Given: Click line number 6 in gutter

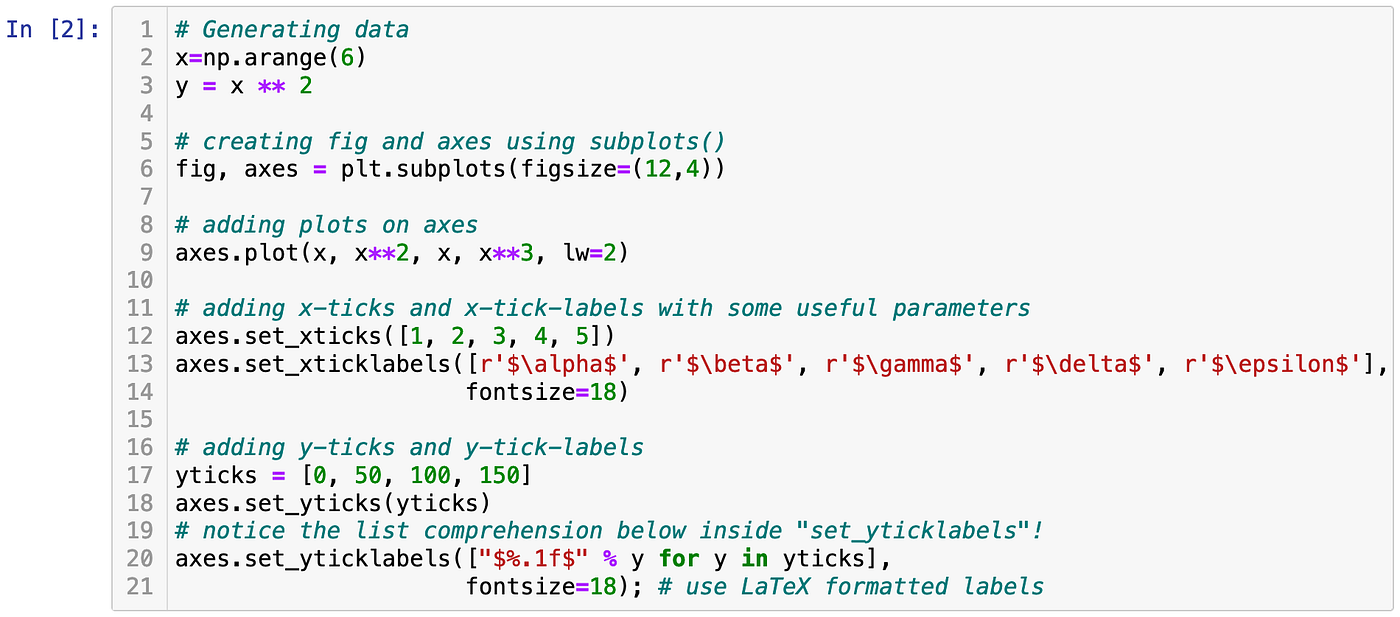Looking at the screenshot, I should (145, 169).
